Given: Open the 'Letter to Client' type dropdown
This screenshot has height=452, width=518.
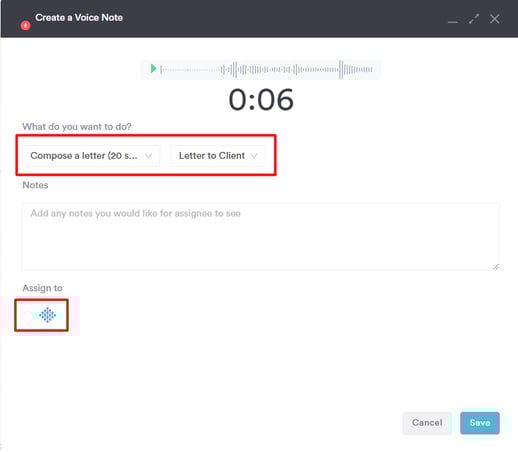Looking at the screenshot, I should [x=218, y=156].
